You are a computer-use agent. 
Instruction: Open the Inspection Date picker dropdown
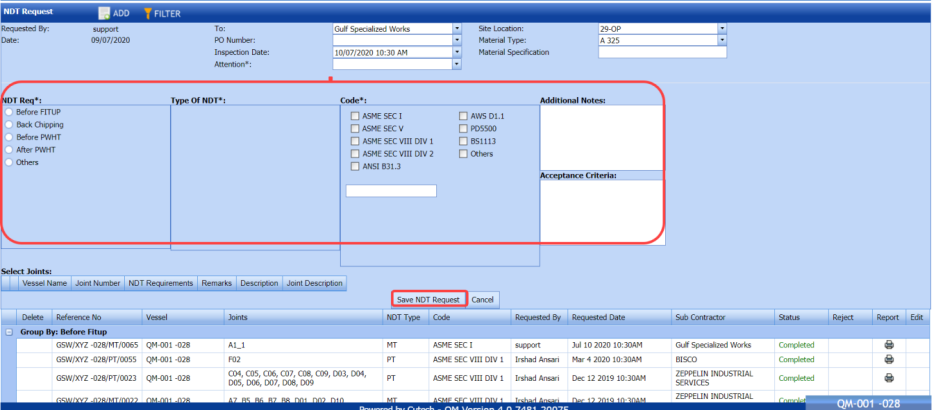tap(457, 53)
